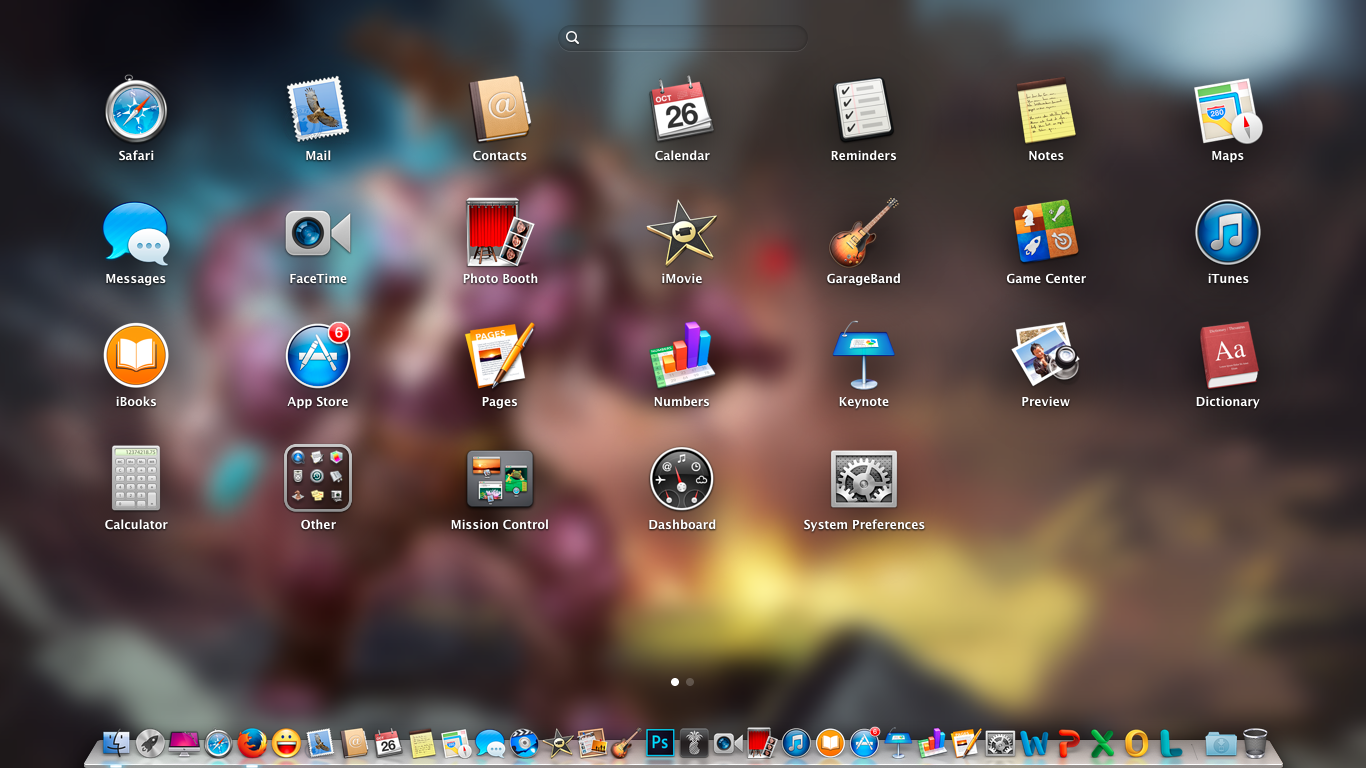Click the Launchpad rocket icon in Dock

tap(150, 743)
